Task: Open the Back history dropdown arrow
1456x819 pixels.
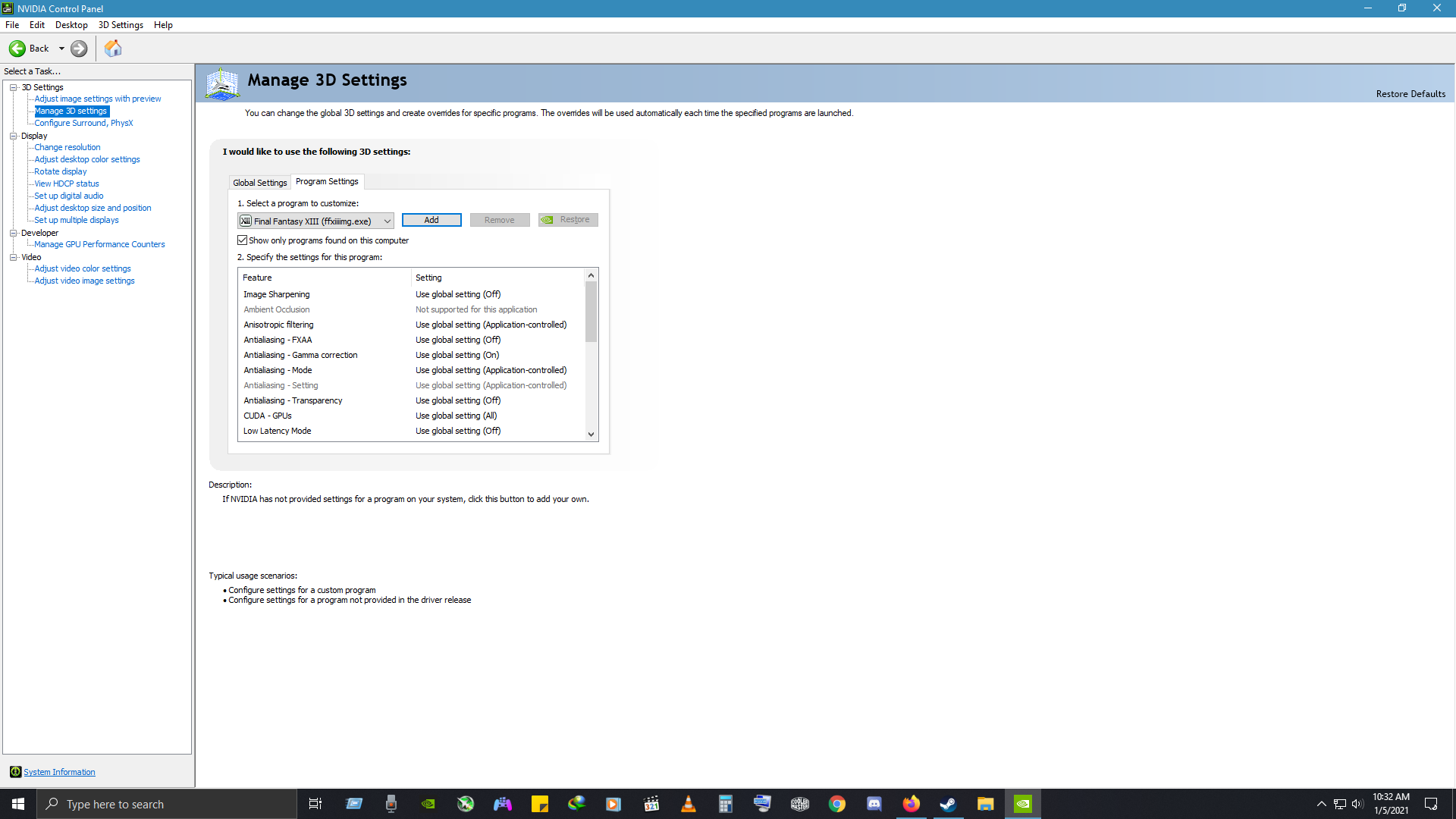Action: [x=61, y=49]
